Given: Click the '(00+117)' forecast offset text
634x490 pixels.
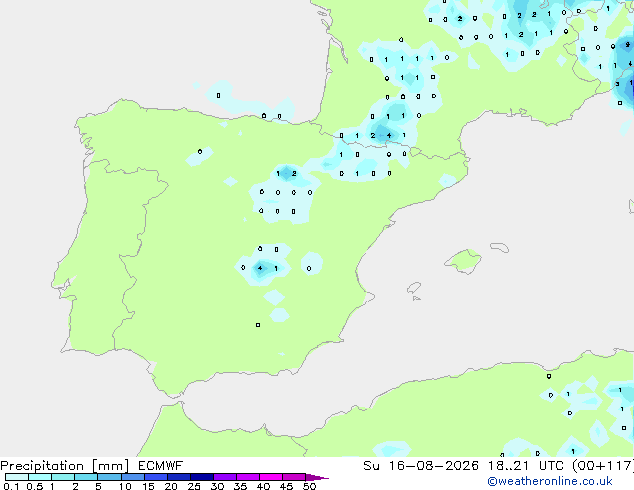Looking at the screenshot, I should click(603, 466).
